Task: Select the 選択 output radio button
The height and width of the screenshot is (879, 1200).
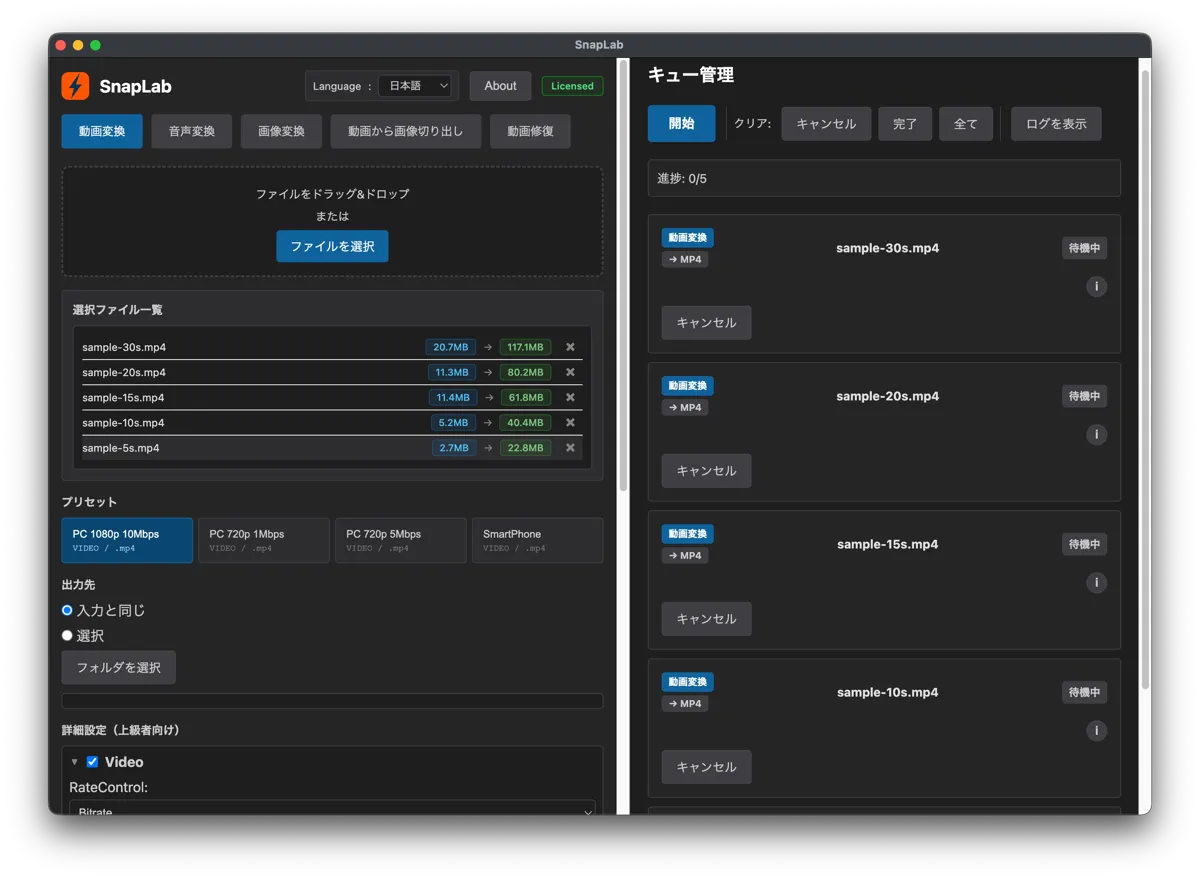Action: point(67,635)
